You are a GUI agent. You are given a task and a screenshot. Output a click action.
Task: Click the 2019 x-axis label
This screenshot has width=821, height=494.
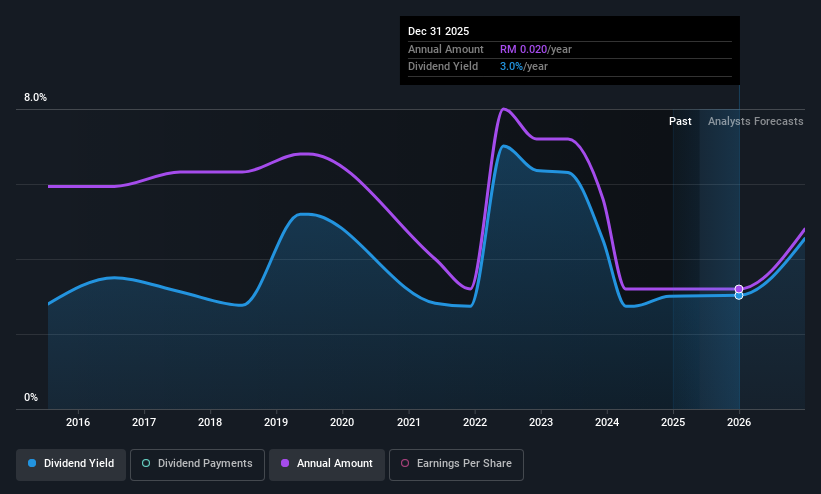click(276, 422)
